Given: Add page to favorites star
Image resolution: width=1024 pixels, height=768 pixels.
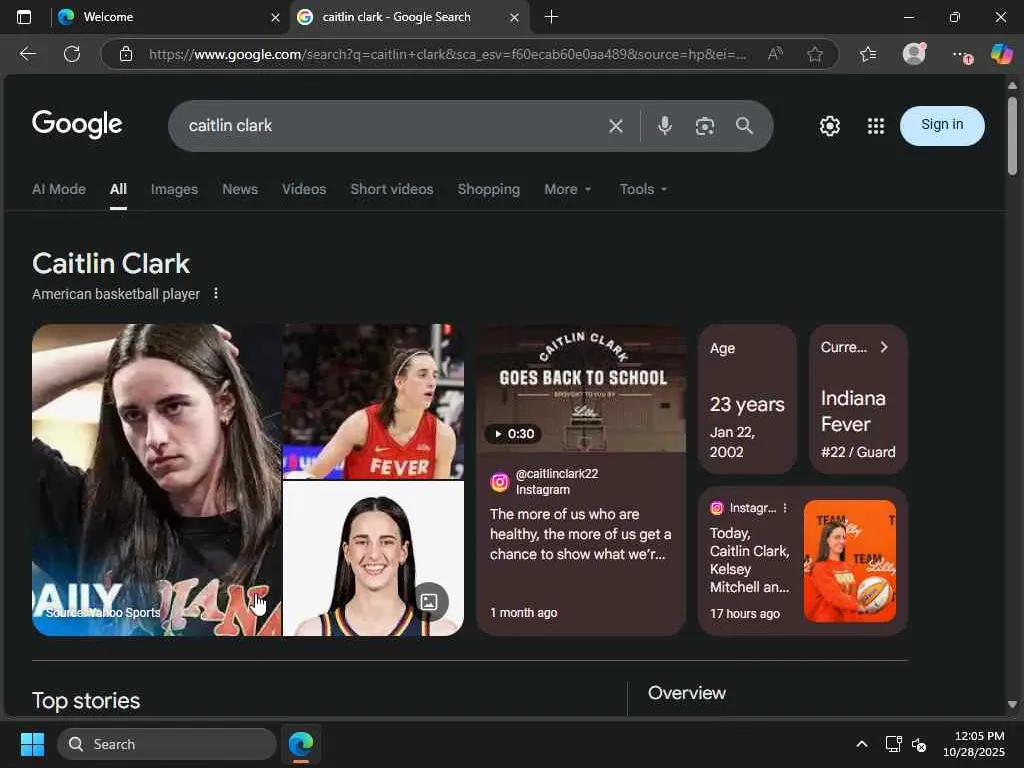Looking at the screenshot, I should 814,54.
